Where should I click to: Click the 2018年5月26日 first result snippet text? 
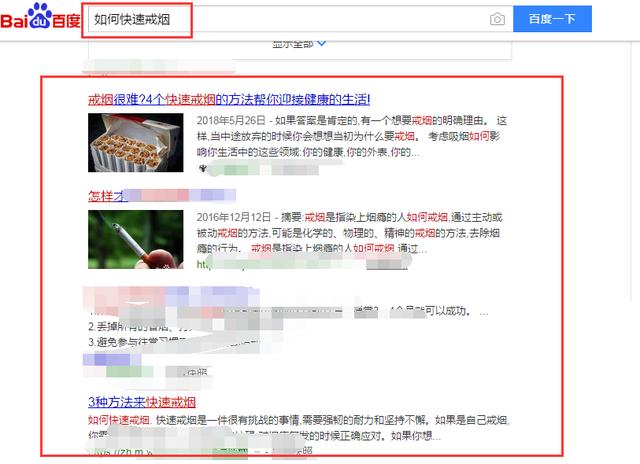(351, 136)
